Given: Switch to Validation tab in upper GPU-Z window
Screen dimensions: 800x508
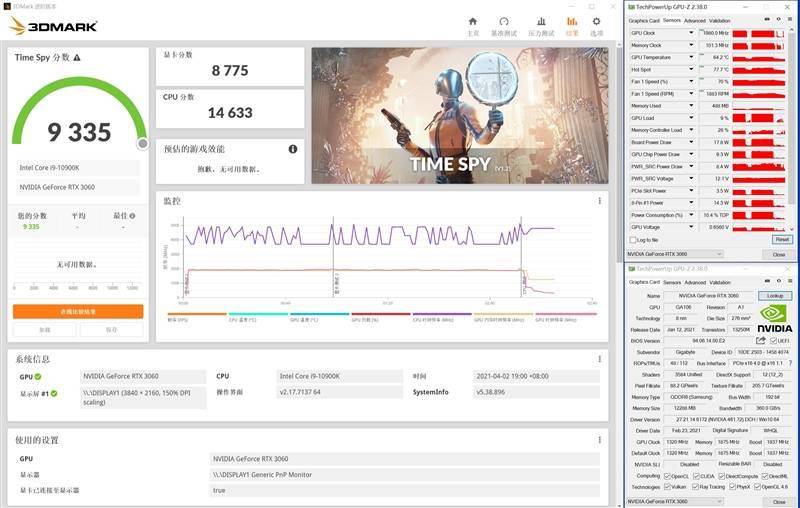Looking at the screenshot, I should pos(719,21).
